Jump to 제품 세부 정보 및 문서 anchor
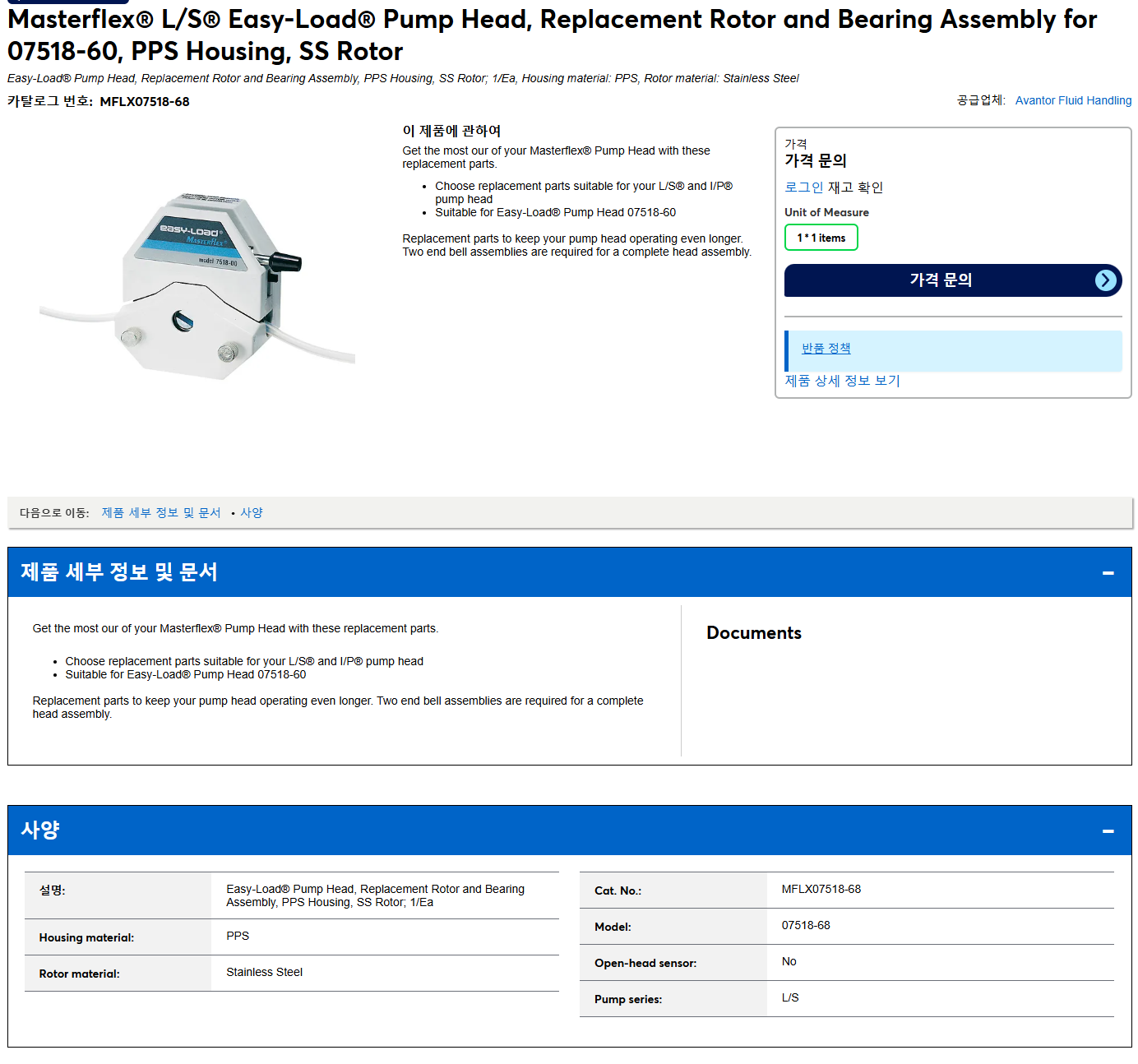The image size is (1138, 1064). tap(161, 512)
